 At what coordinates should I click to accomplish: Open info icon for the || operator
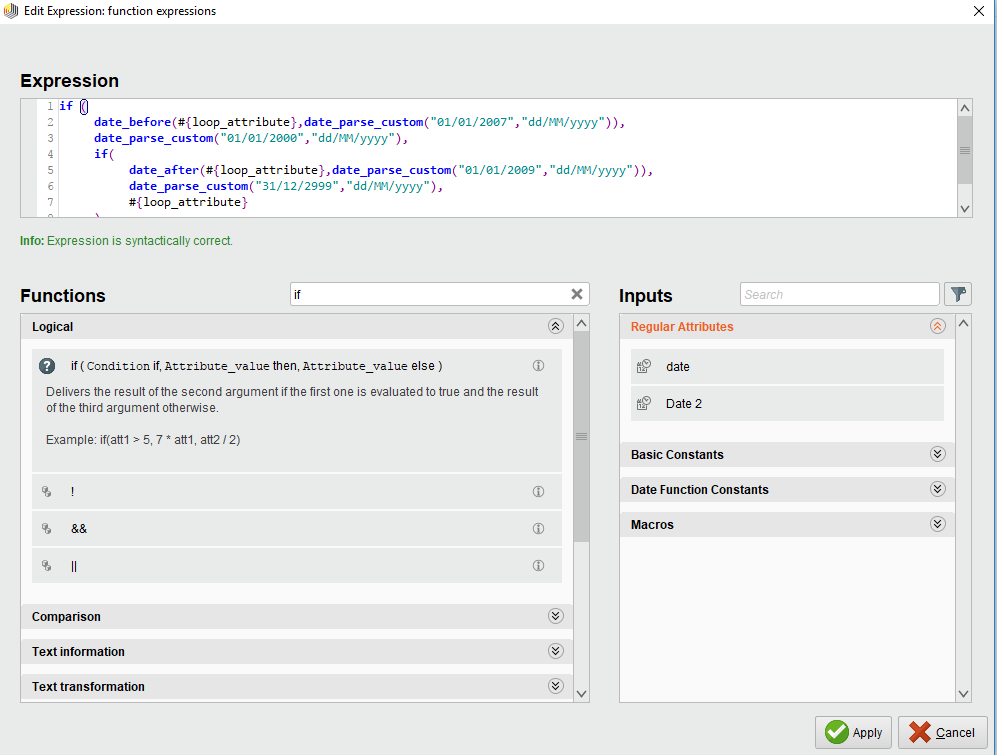point(538,565)
